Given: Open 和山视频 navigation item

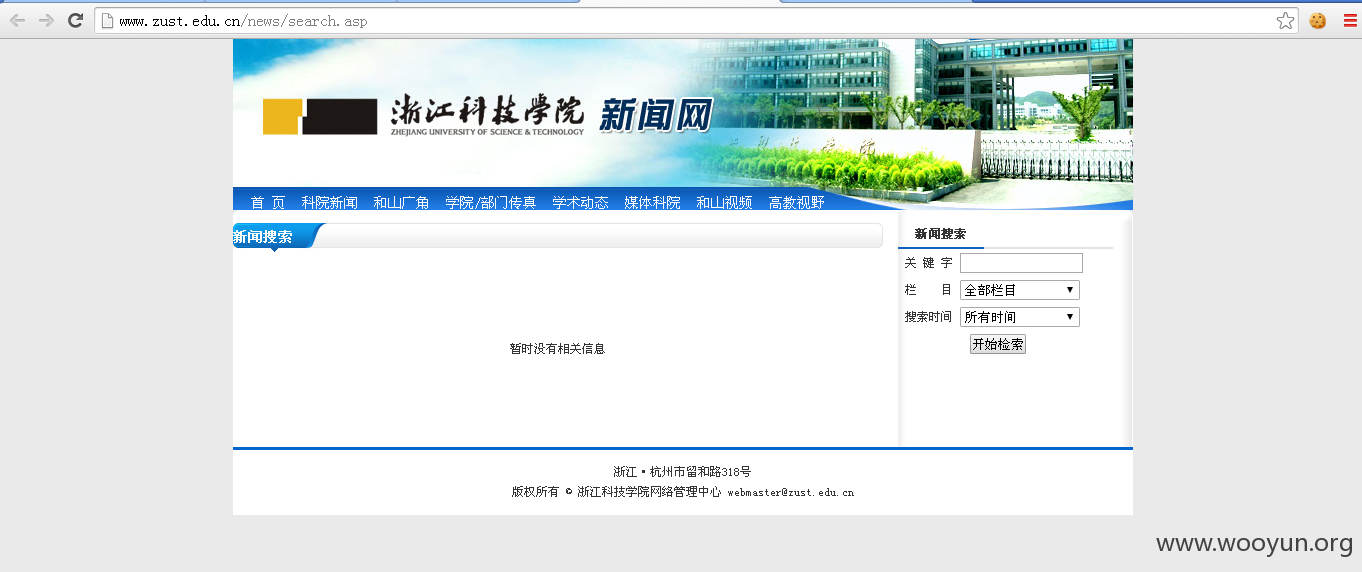Looking at the screenshot, I should [724, 202].
